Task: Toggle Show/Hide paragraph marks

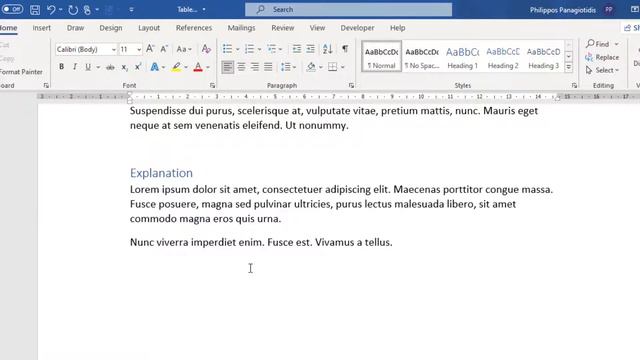Action: [345, 49]
